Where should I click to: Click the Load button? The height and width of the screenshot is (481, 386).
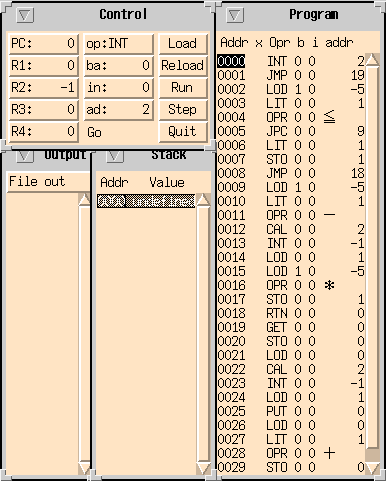coord(183,44)
